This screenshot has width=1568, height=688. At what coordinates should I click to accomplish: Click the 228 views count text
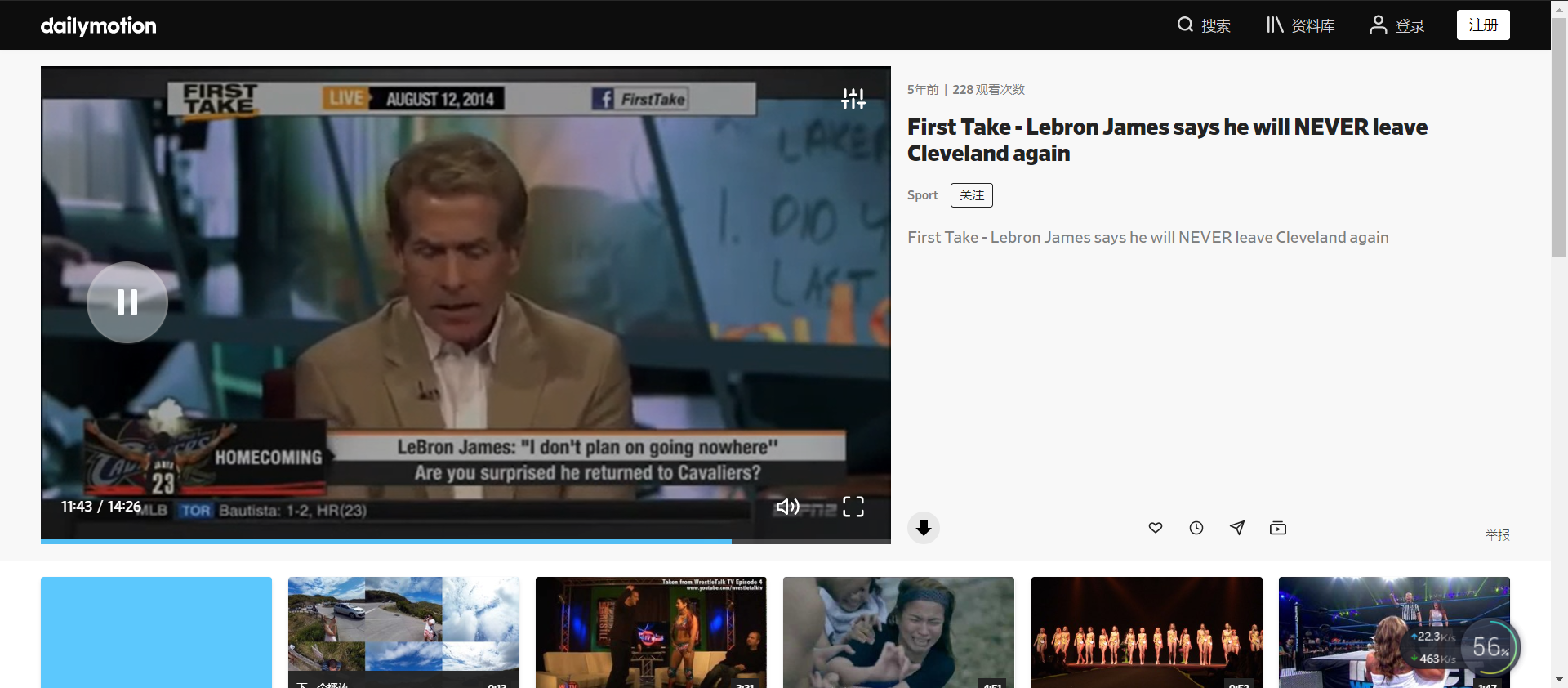pyautogui.click(x=988, y=90)
